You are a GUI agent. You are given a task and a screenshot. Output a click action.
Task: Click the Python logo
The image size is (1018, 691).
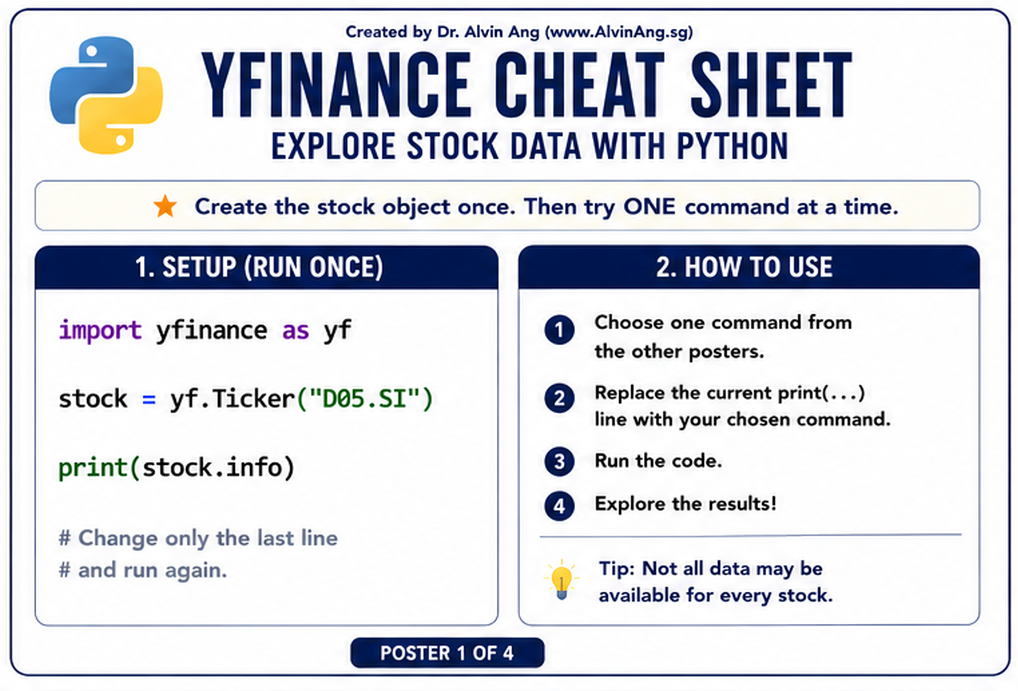point(106,95)
